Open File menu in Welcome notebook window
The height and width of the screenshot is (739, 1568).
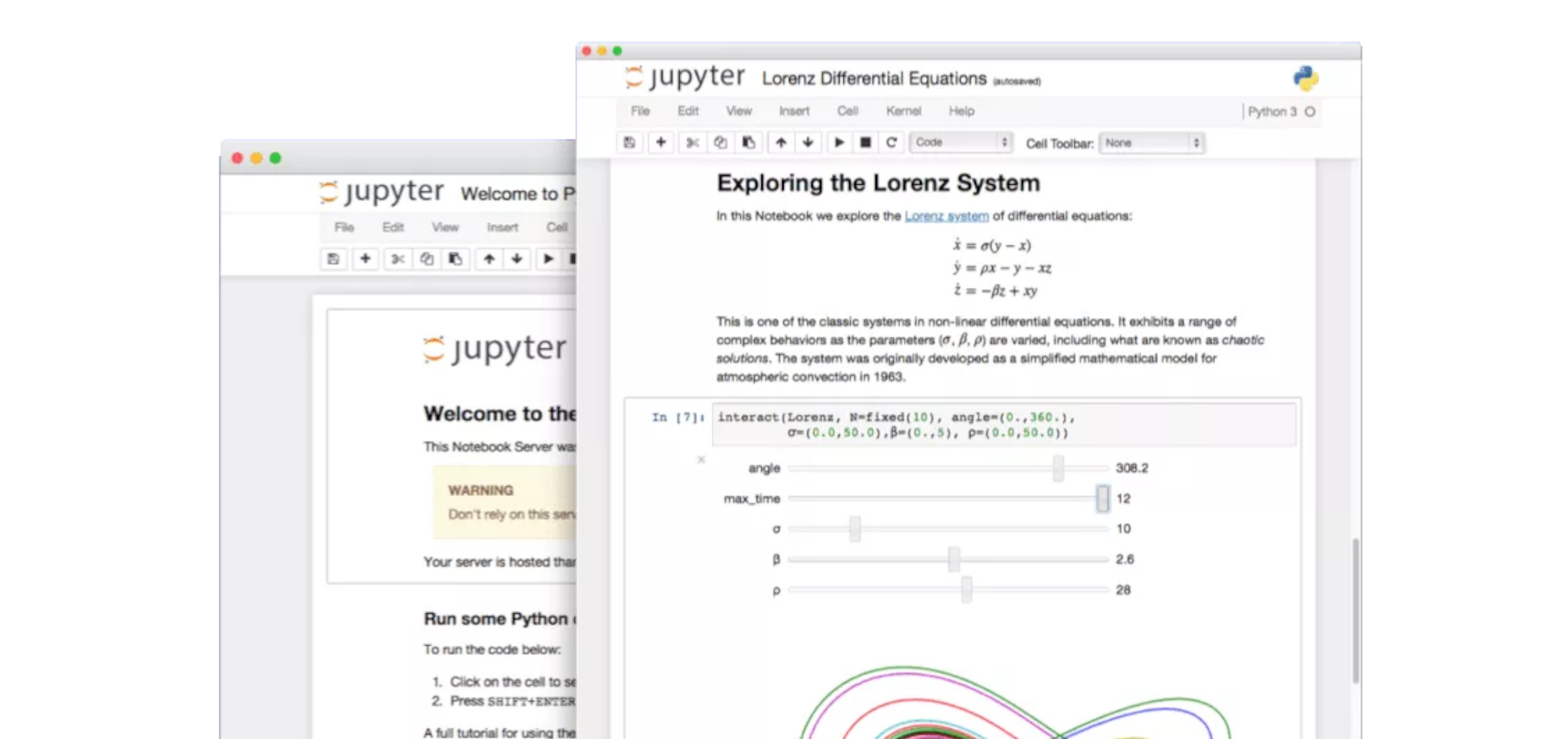click(344, 227)
